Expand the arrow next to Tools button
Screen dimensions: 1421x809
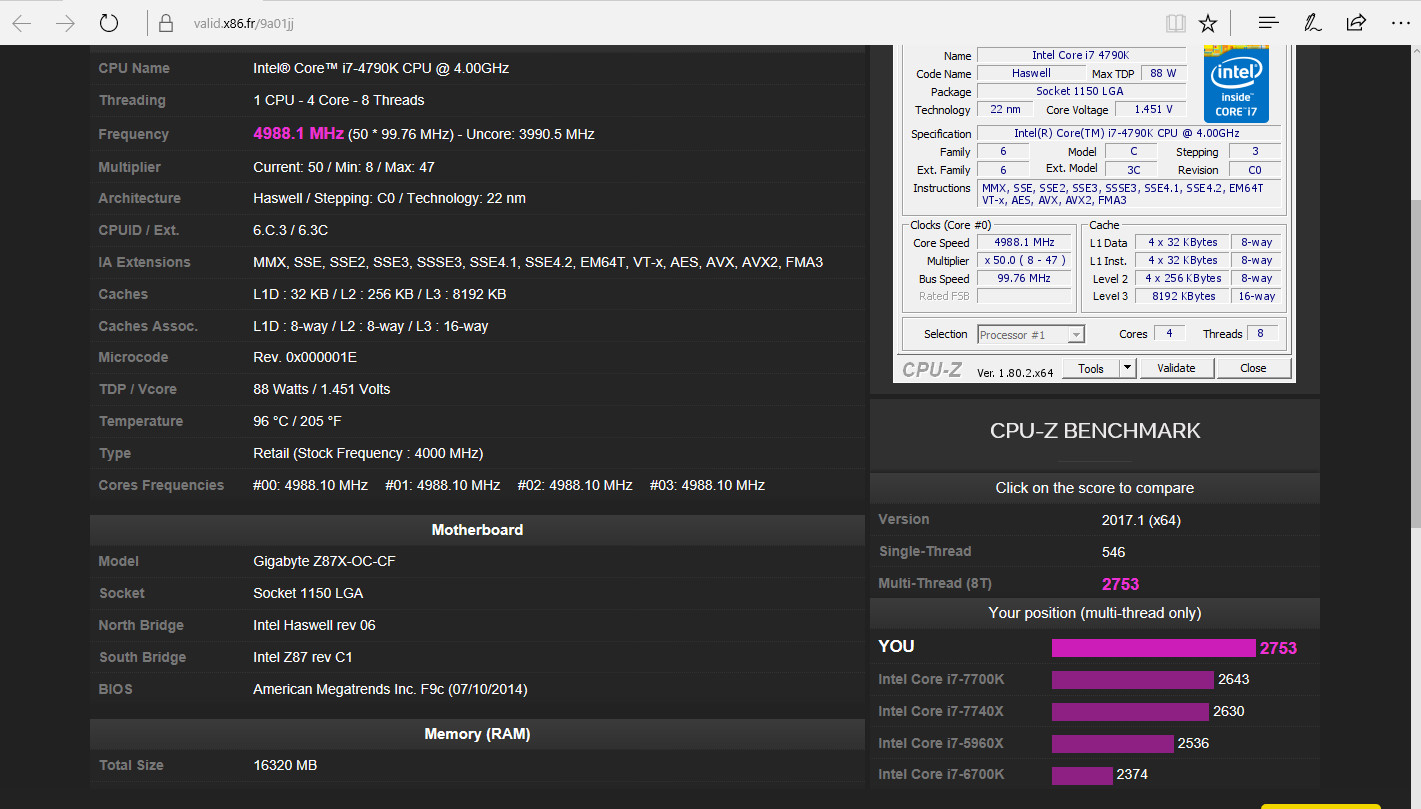pos(1128,368)
